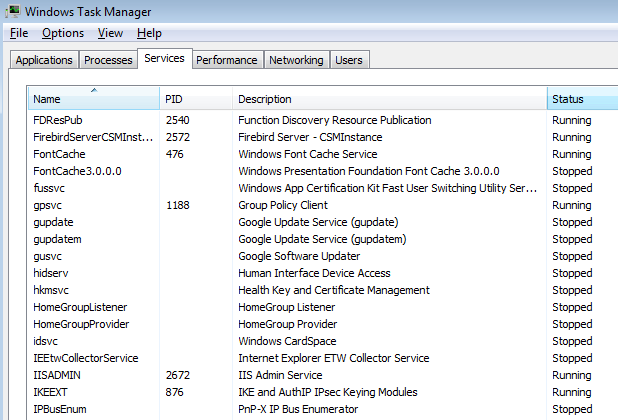The image size is (618, 420).
Task: Select the gpsvc service
Action: (48, 205)
